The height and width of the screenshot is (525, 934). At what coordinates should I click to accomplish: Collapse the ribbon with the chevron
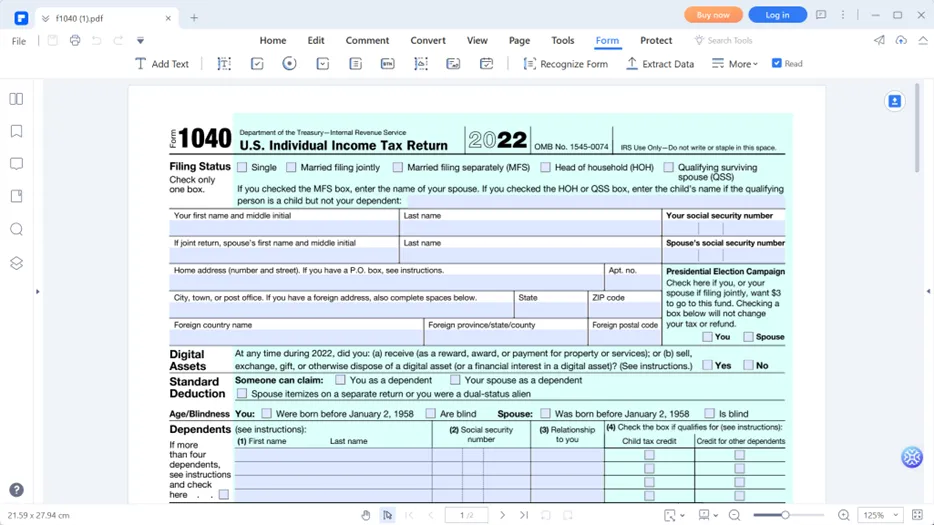tap(923, 40)
